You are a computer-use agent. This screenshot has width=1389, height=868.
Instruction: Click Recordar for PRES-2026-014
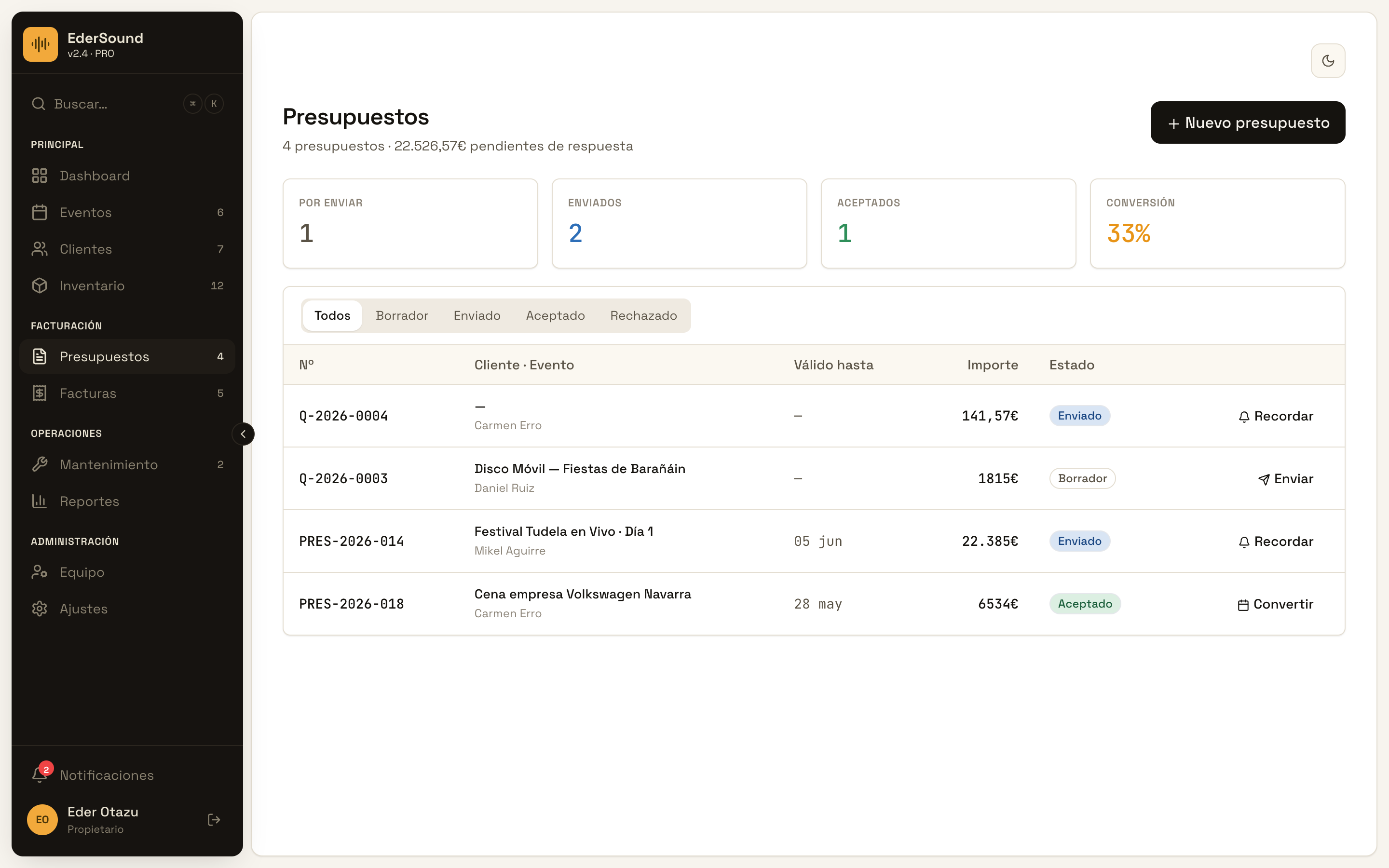click(x=1275, y=542)
